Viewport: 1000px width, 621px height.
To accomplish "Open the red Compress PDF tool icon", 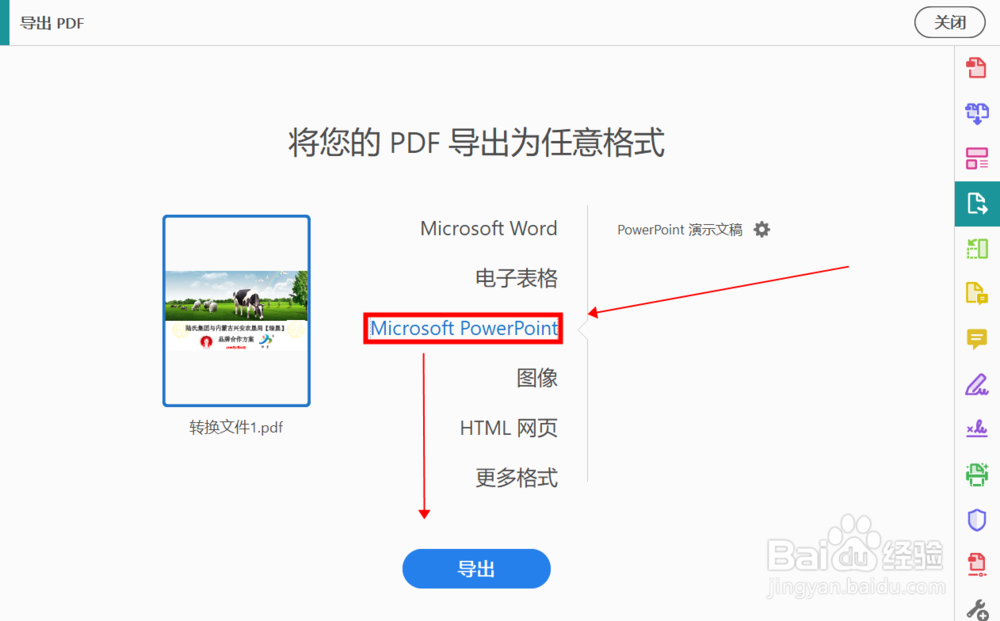I will click(976, 564).
